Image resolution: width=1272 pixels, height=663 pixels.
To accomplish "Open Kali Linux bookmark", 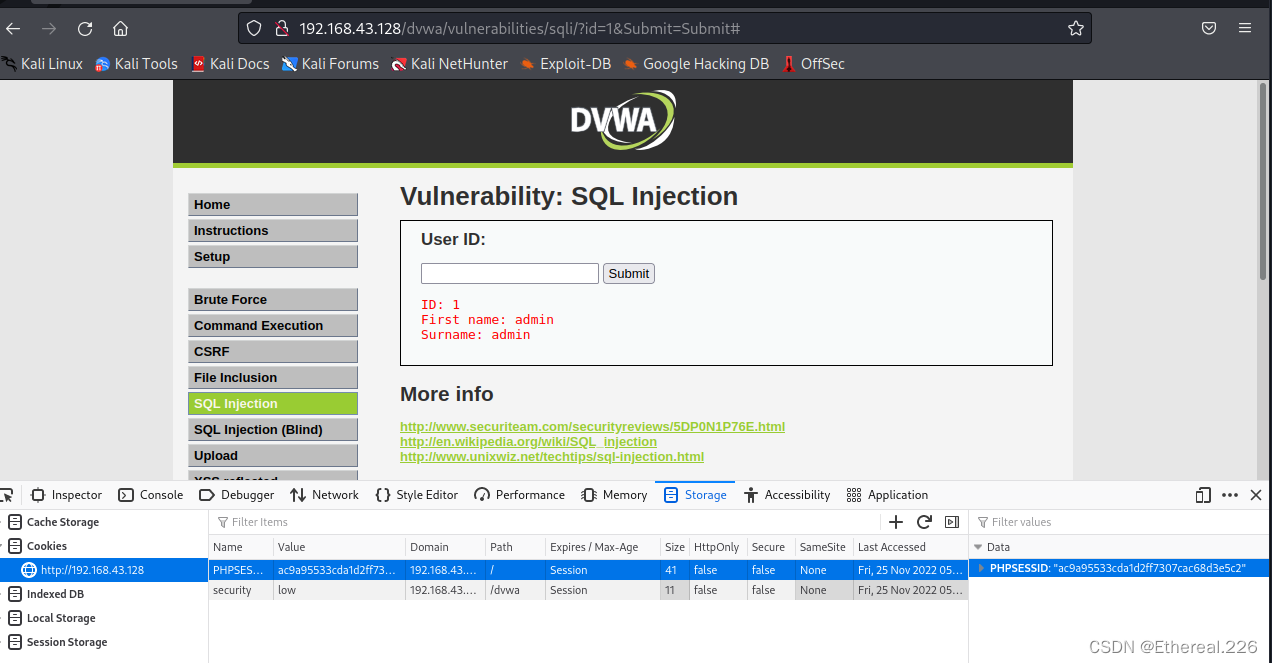I will click(x=42, y=64).
